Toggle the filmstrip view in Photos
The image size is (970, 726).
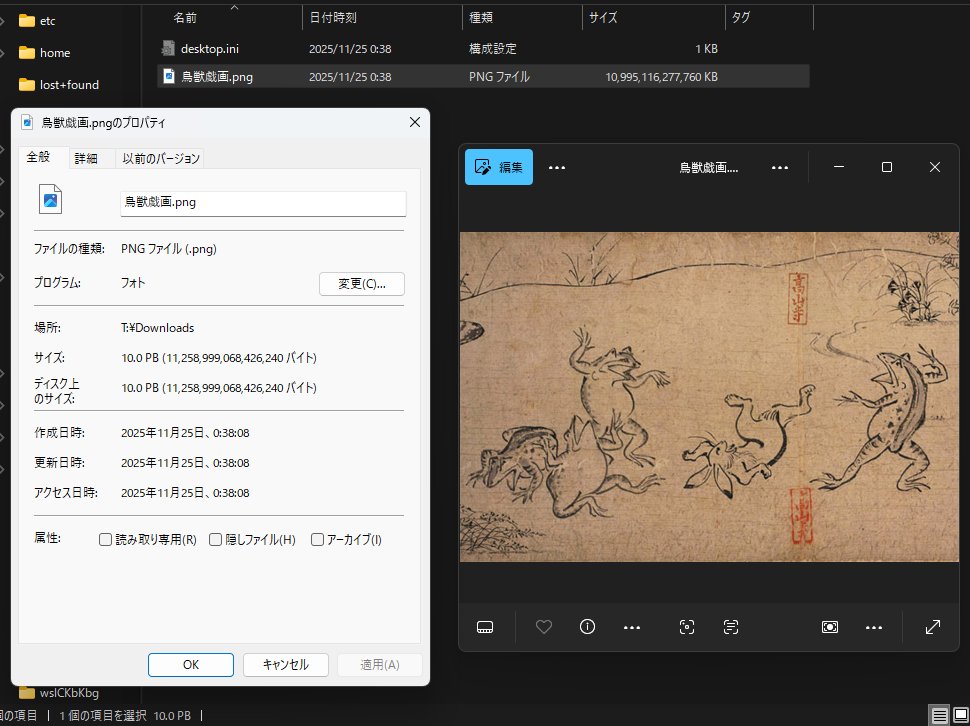(x=485, y=627)
